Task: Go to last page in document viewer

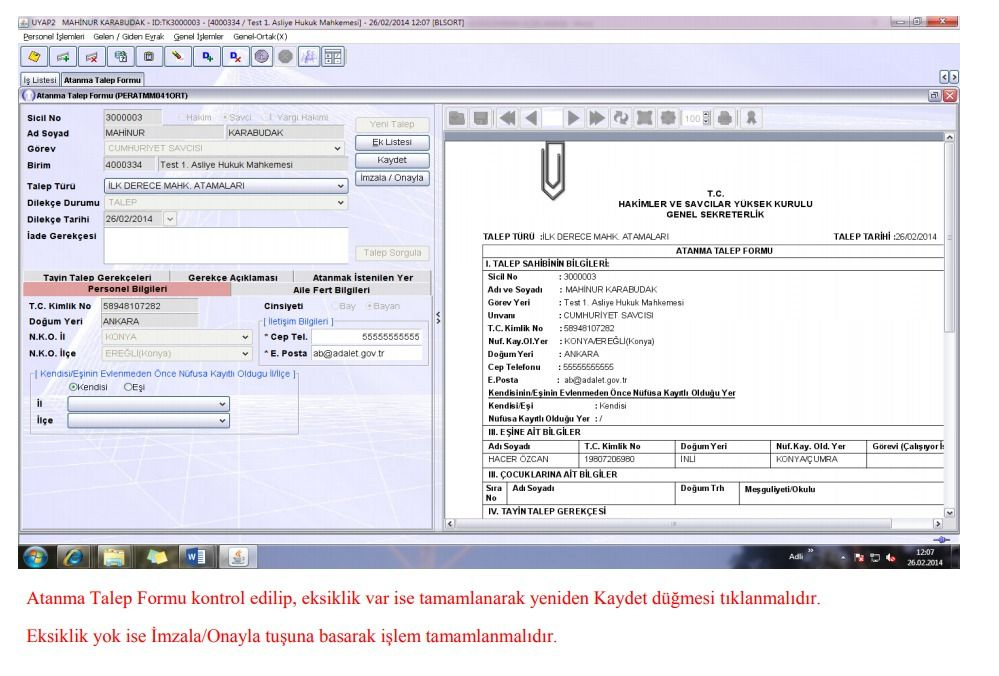Action: point(597,118)
